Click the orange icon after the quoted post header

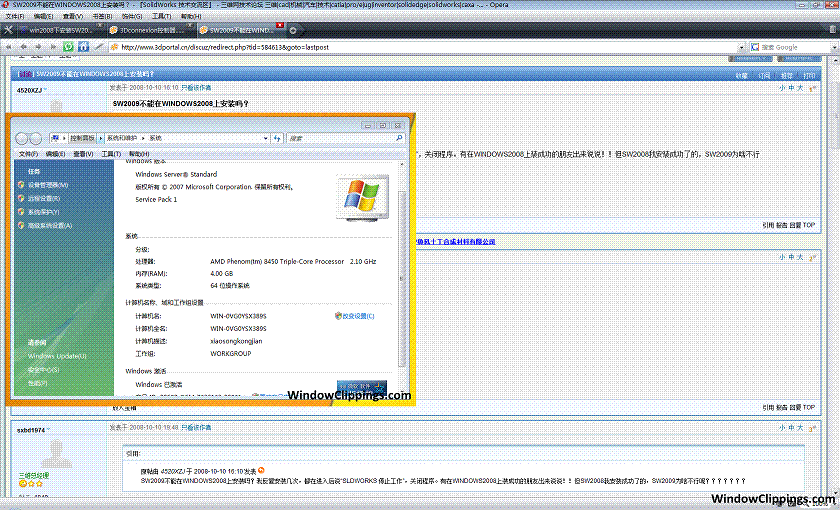[x=261, y=471]
